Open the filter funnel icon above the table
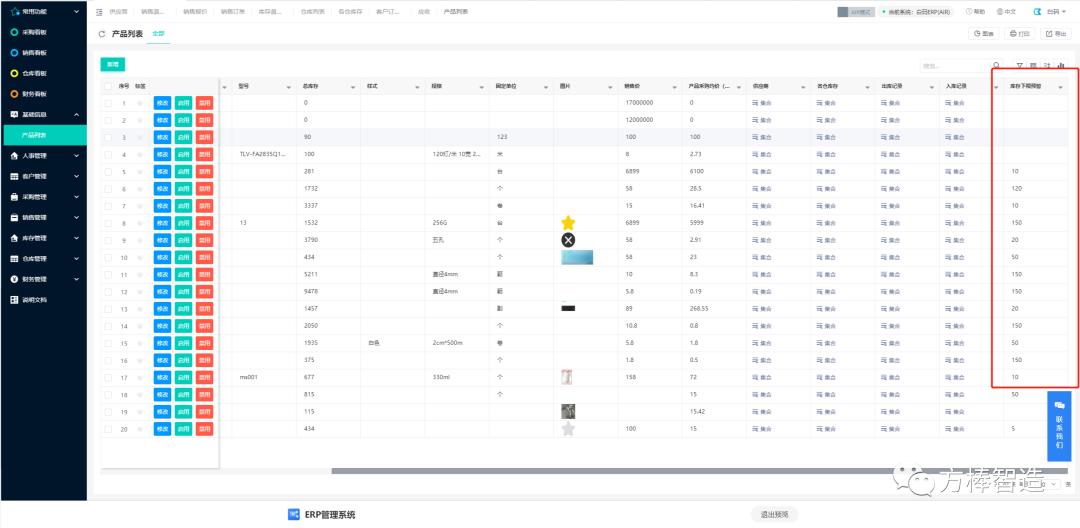Image resolution: width=1080 pixels, height=528 pixels. click(x=1020, y=65)
